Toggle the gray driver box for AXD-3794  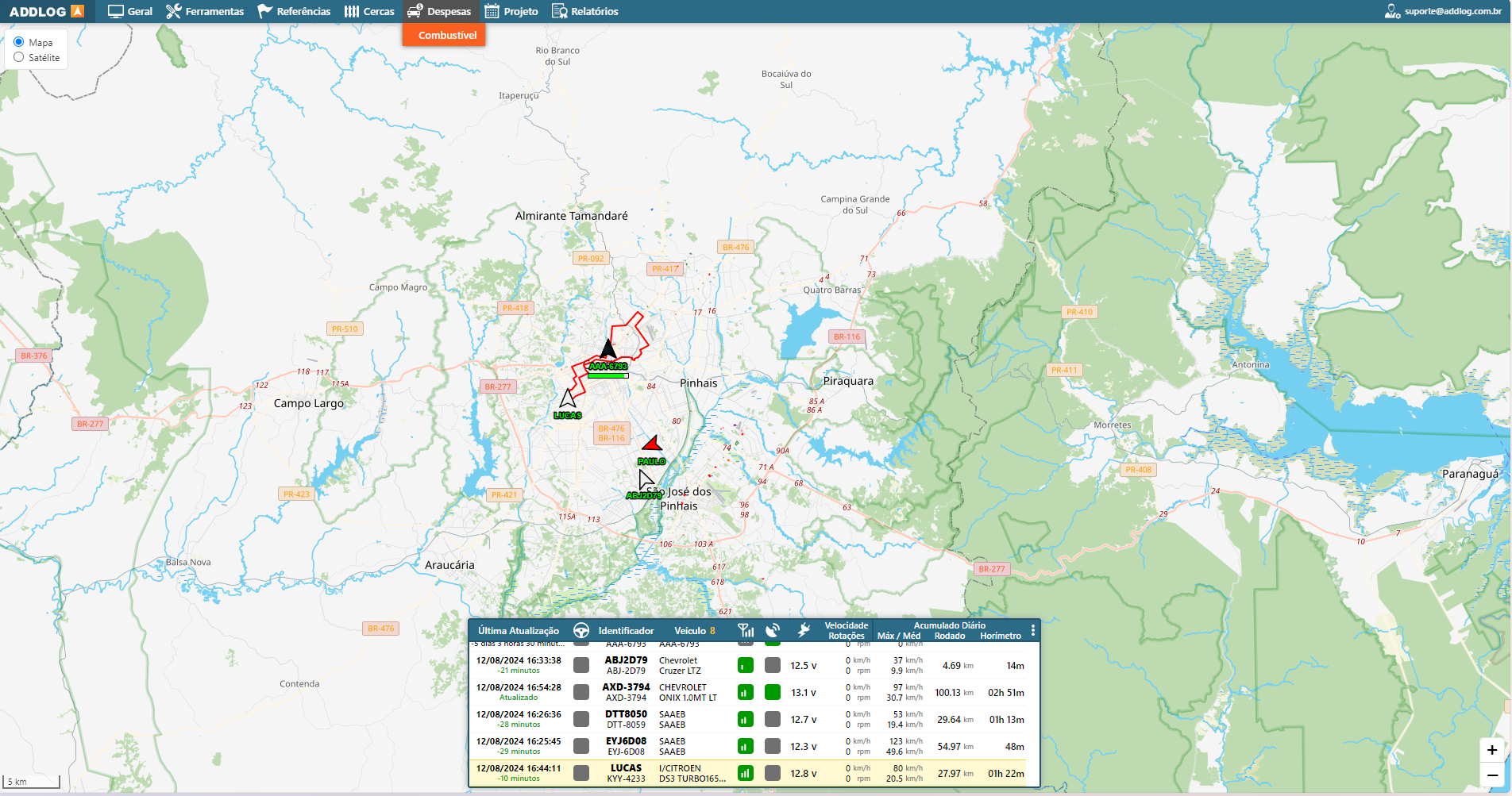[x=581, y=692]
